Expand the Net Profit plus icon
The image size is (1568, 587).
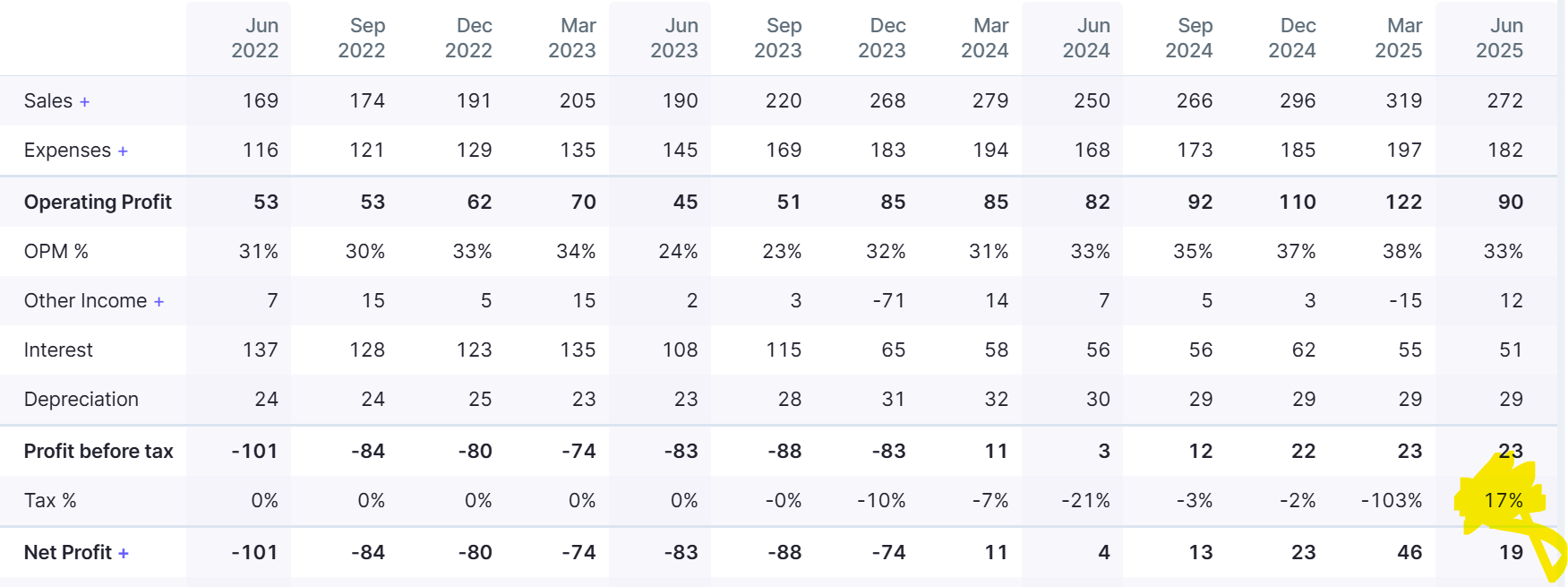pos(124,554)
